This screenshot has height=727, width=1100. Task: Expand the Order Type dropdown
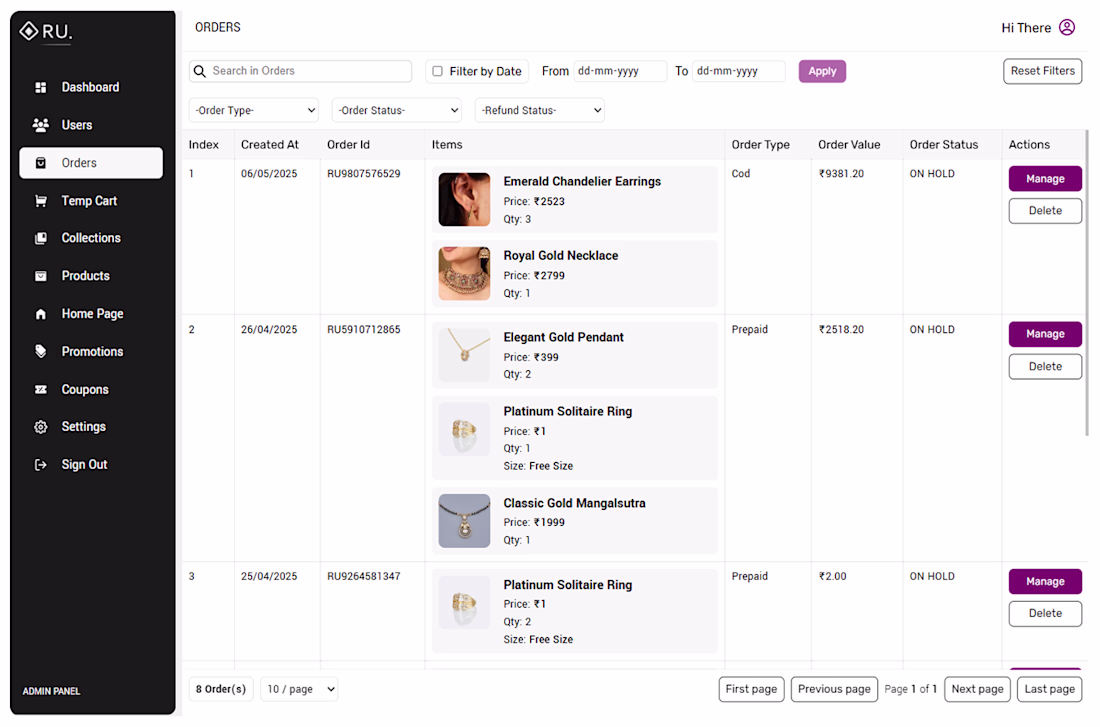[x=254, y=111]
